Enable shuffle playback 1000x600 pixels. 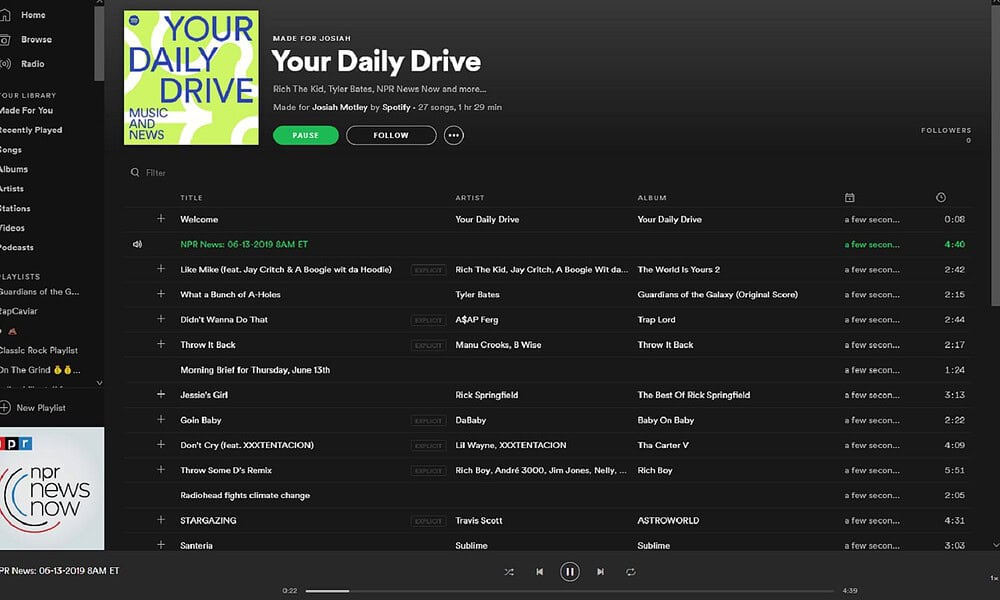coord(508,571)
